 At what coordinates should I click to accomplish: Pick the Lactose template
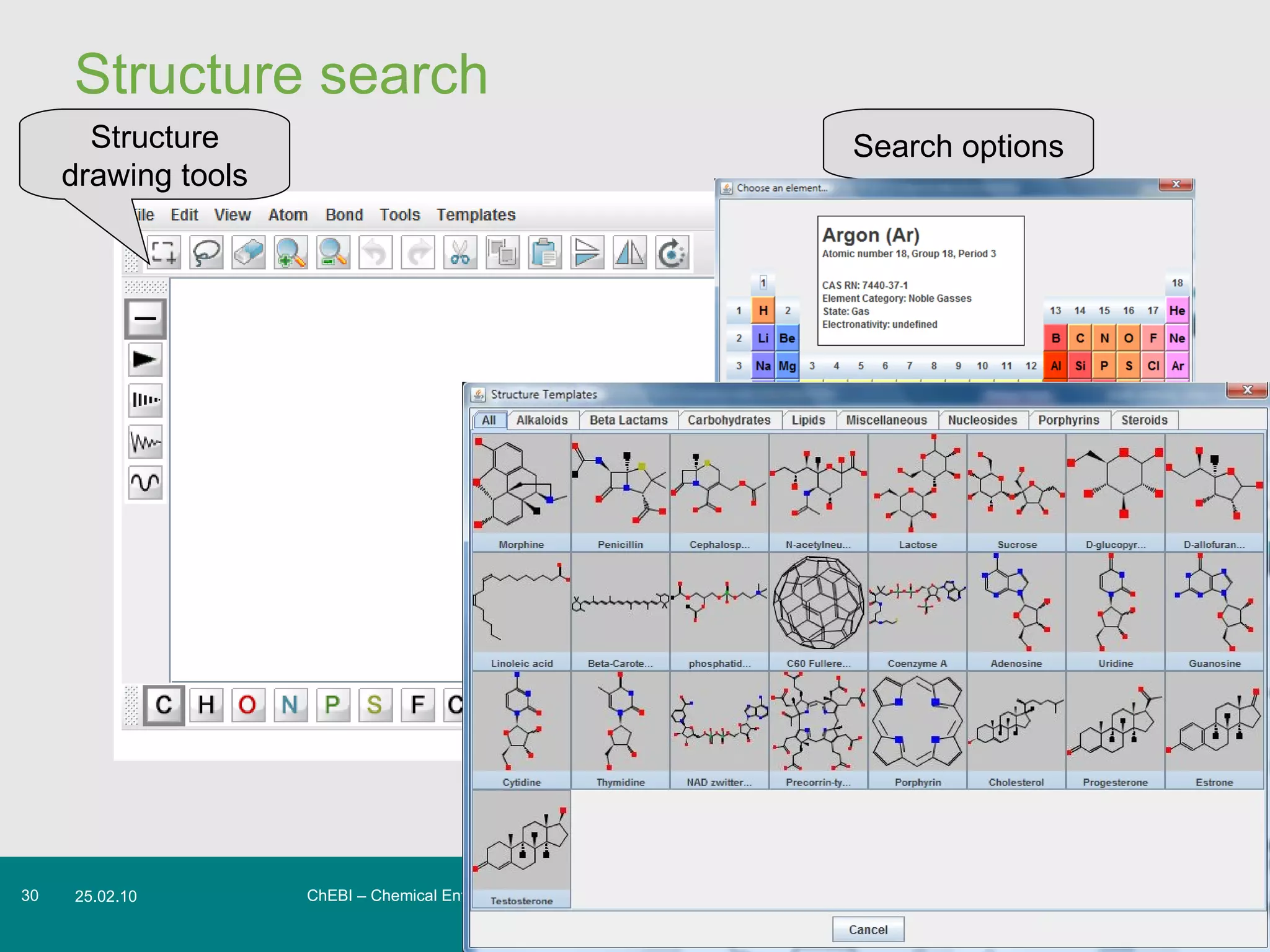[x=918, y=493]
